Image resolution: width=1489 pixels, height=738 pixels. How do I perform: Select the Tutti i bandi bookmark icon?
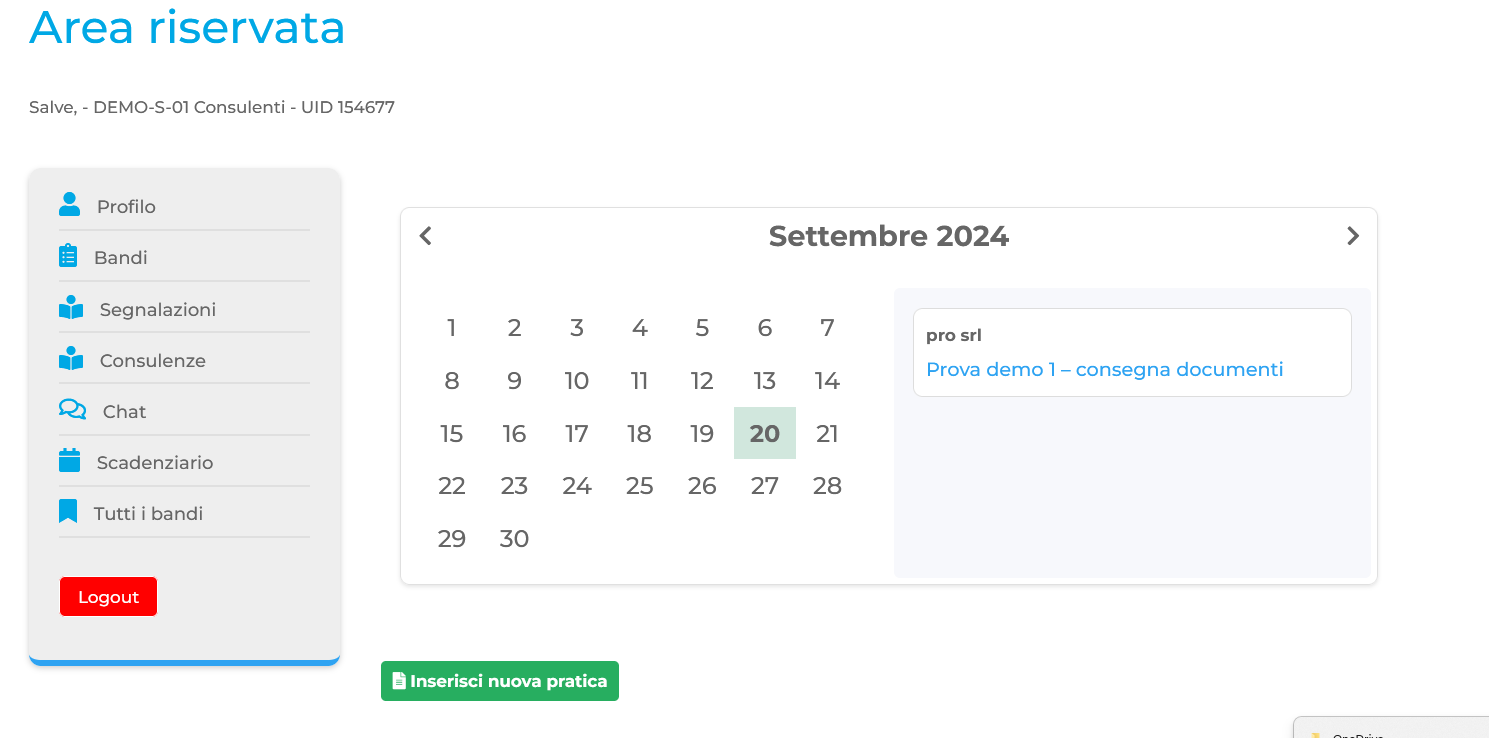(68, 509)
